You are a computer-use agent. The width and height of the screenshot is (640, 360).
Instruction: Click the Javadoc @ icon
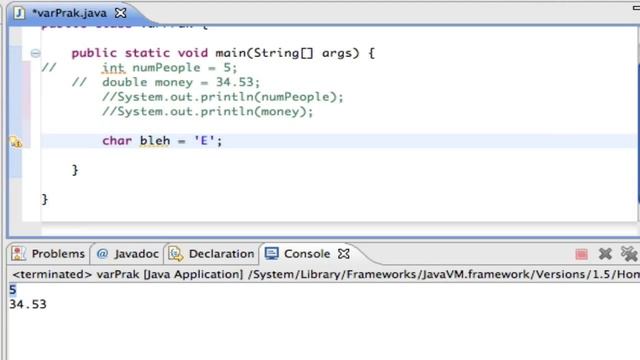coord(102,254)
